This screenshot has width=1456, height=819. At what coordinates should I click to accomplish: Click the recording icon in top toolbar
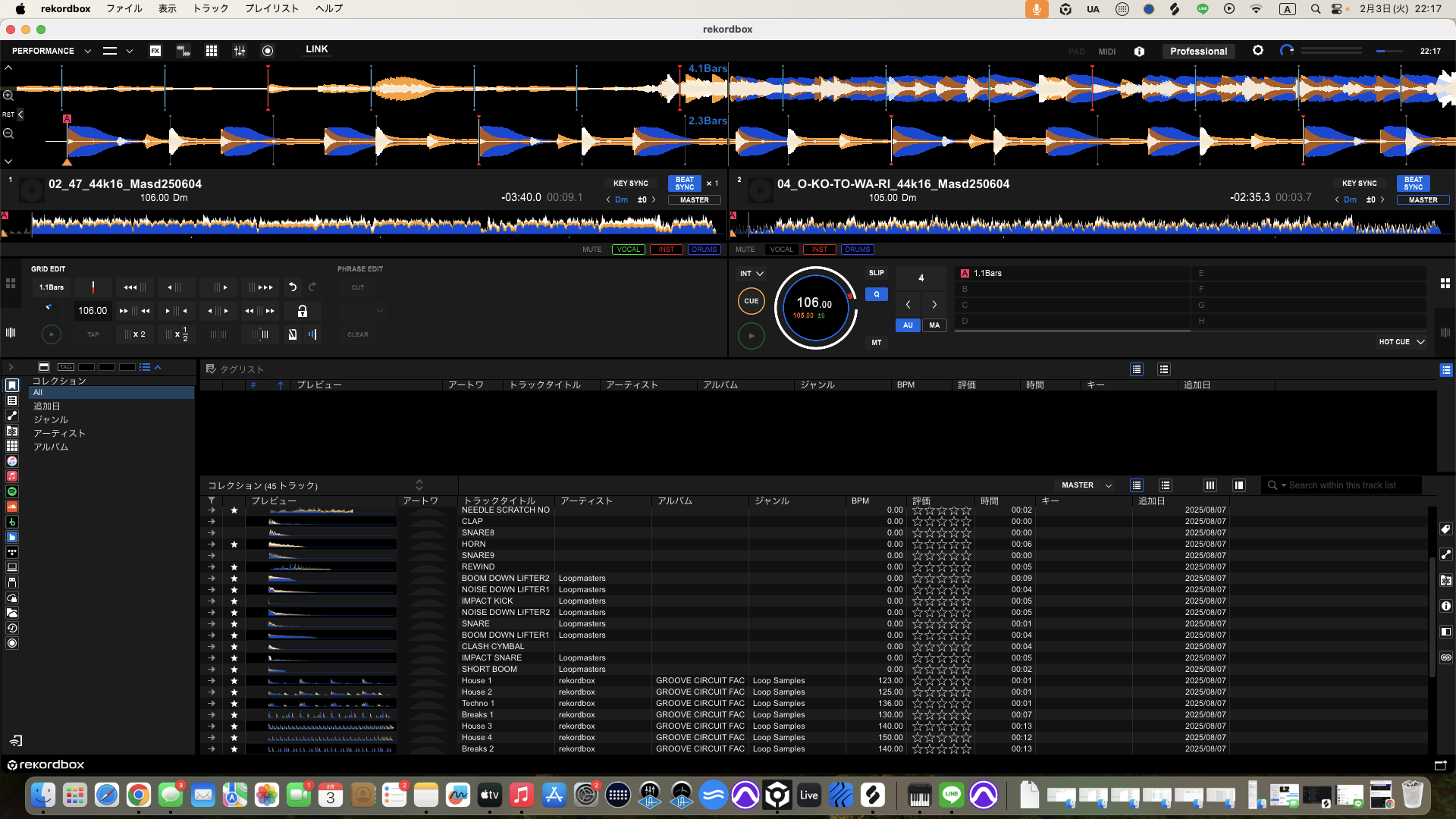point(268,51)
